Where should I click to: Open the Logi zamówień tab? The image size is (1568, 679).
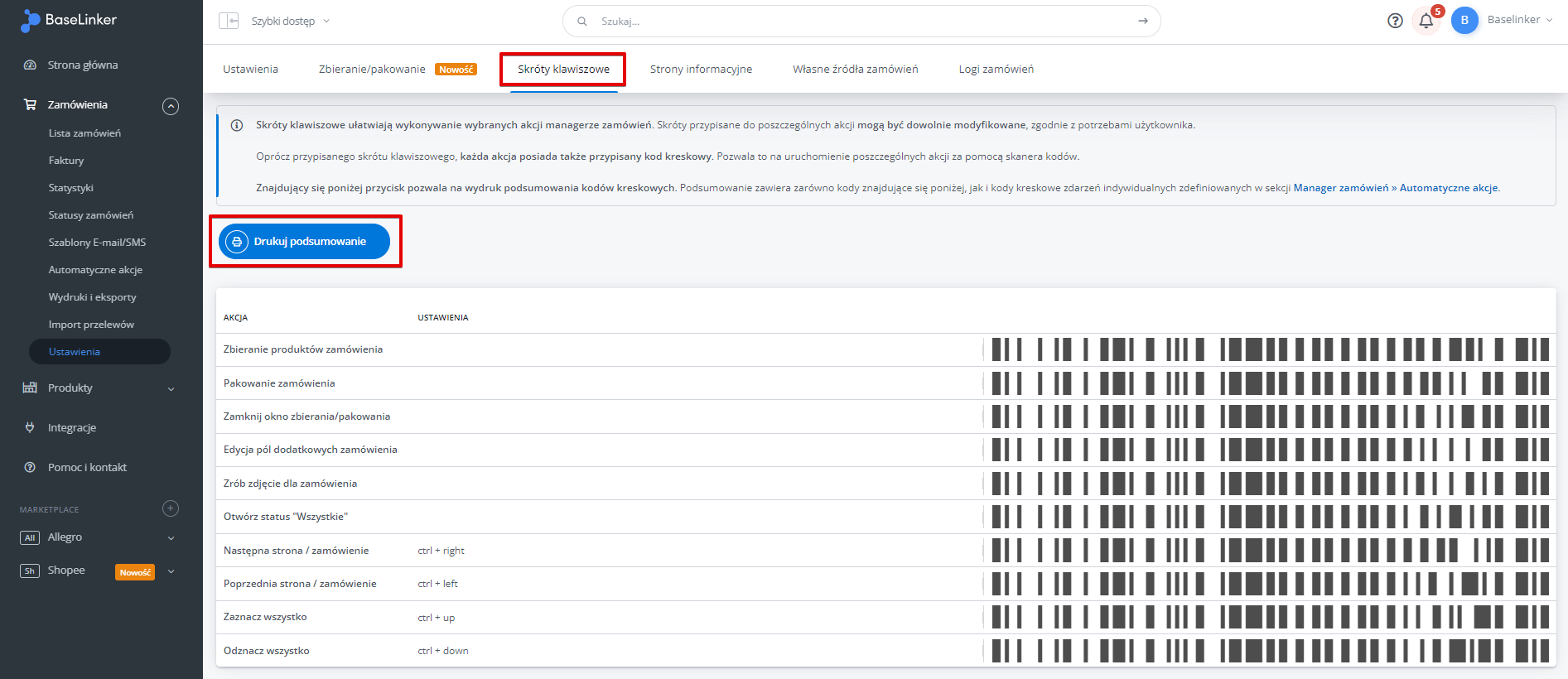tap(996, 69)
